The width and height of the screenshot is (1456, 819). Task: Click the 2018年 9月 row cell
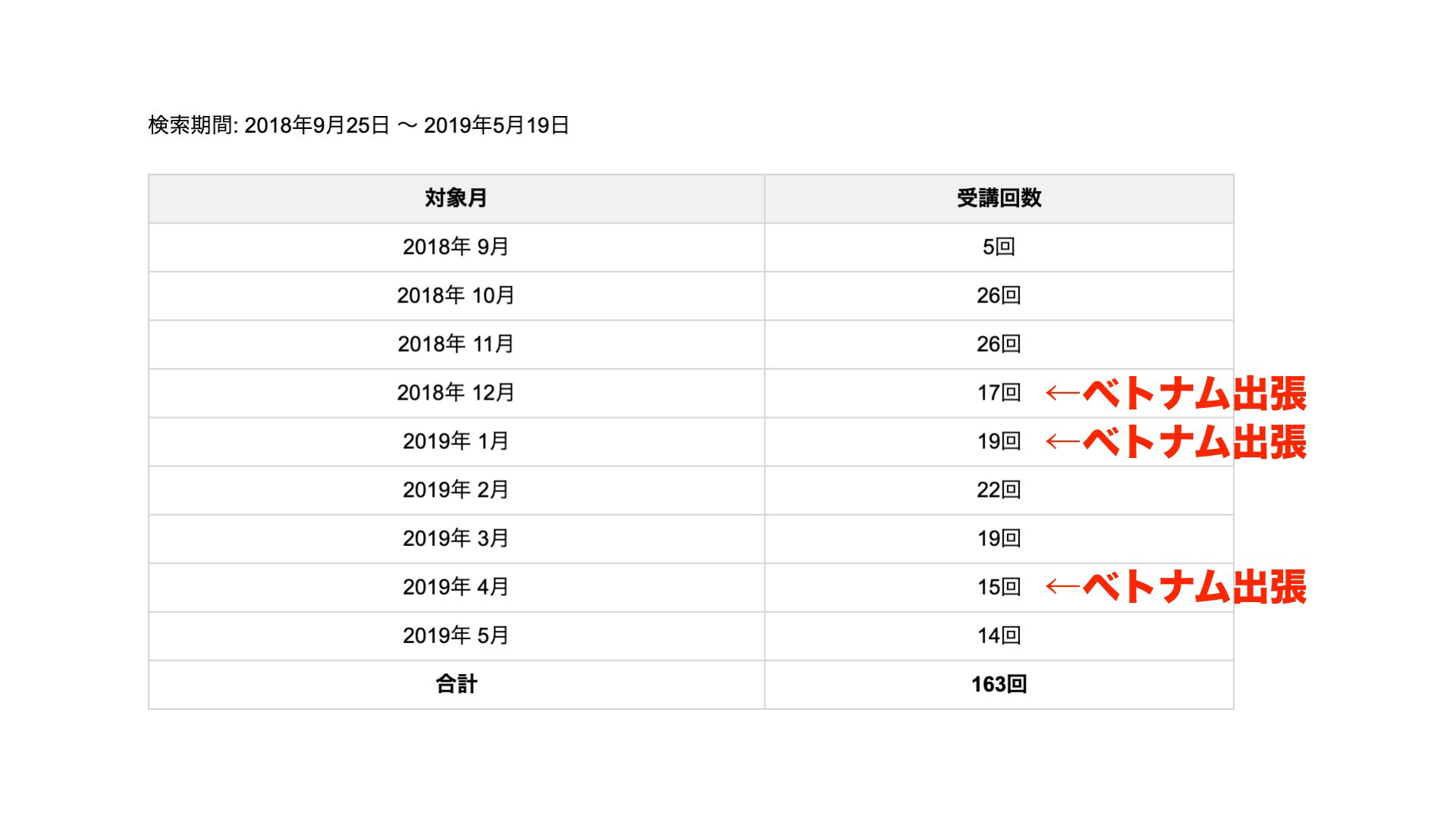(x=457, y=247)
